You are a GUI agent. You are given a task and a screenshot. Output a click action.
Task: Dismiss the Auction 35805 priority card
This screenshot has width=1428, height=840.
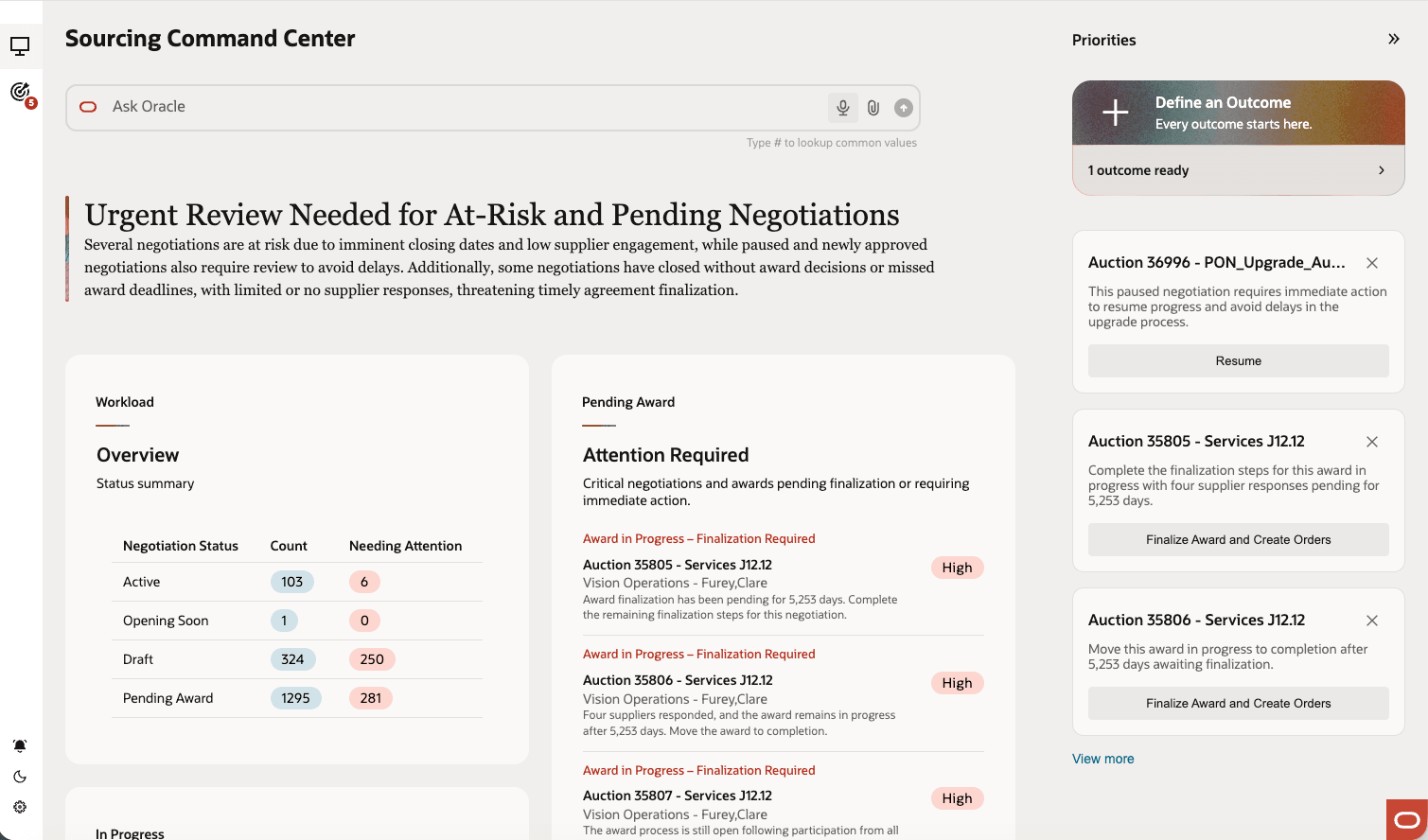tap(1372, 442)
